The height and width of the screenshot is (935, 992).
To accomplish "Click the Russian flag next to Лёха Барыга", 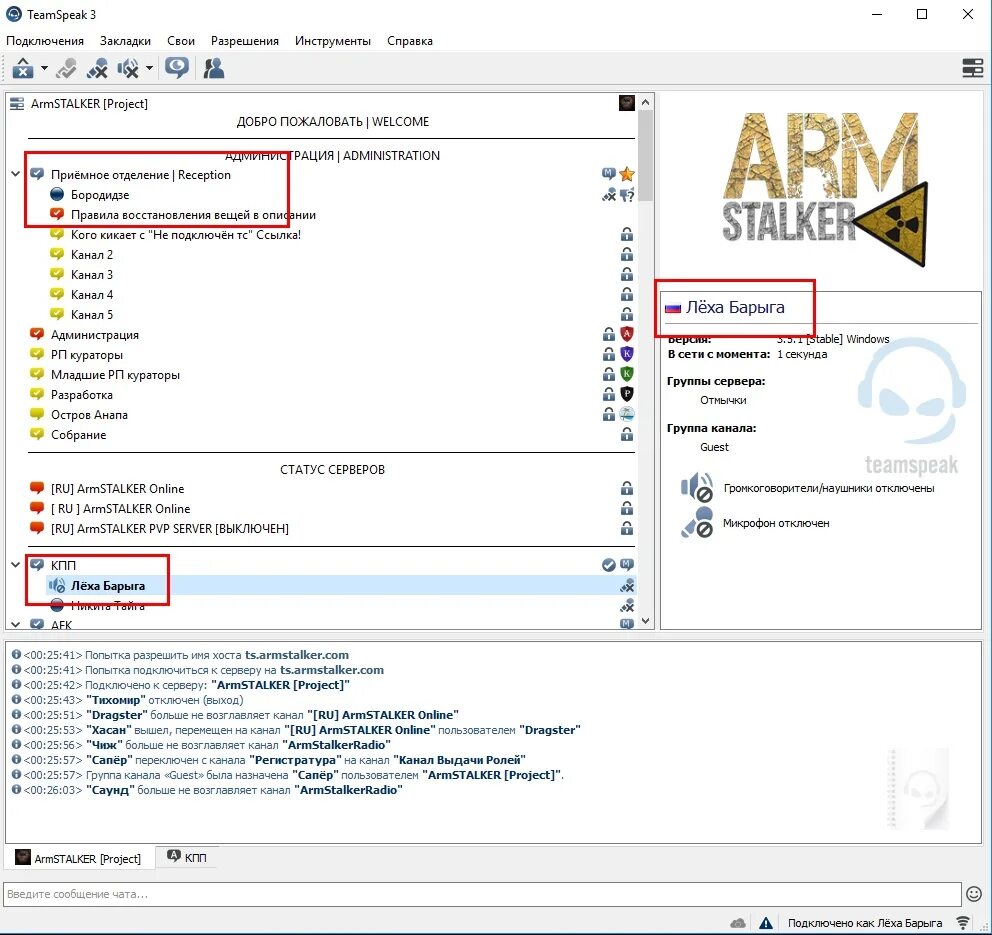I will tap(673, 308).
